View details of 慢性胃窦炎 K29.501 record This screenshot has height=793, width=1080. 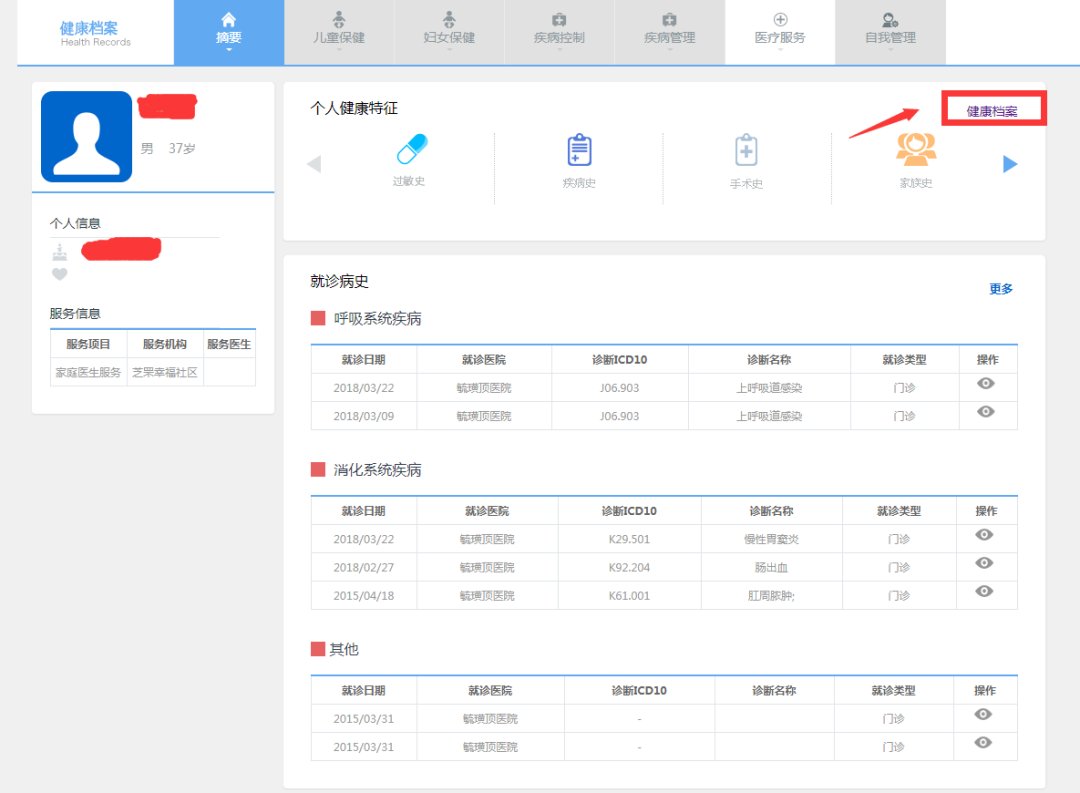984,535
